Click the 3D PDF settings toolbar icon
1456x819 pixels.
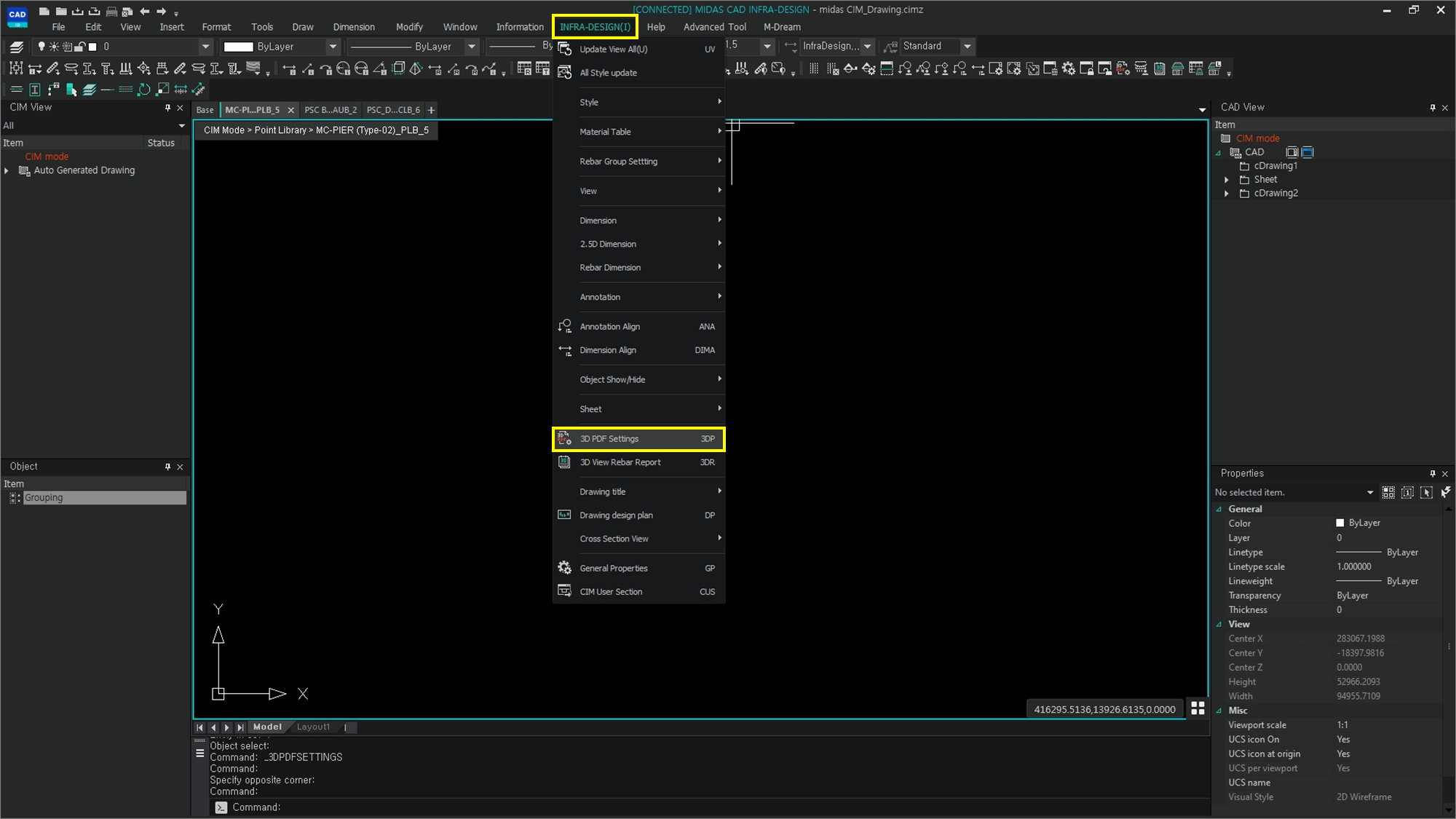tap(1123, 68)
